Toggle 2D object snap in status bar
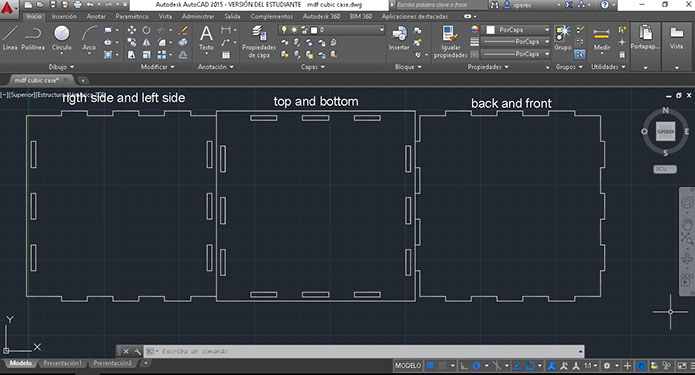Image resolution: width=695 pixels, height=375 pixels. 530,366
